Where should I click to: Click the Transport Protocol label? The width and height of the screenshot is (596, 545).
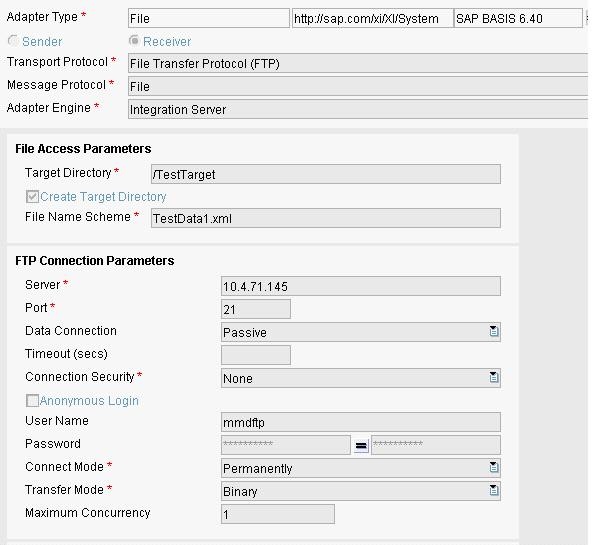point(57,62)
